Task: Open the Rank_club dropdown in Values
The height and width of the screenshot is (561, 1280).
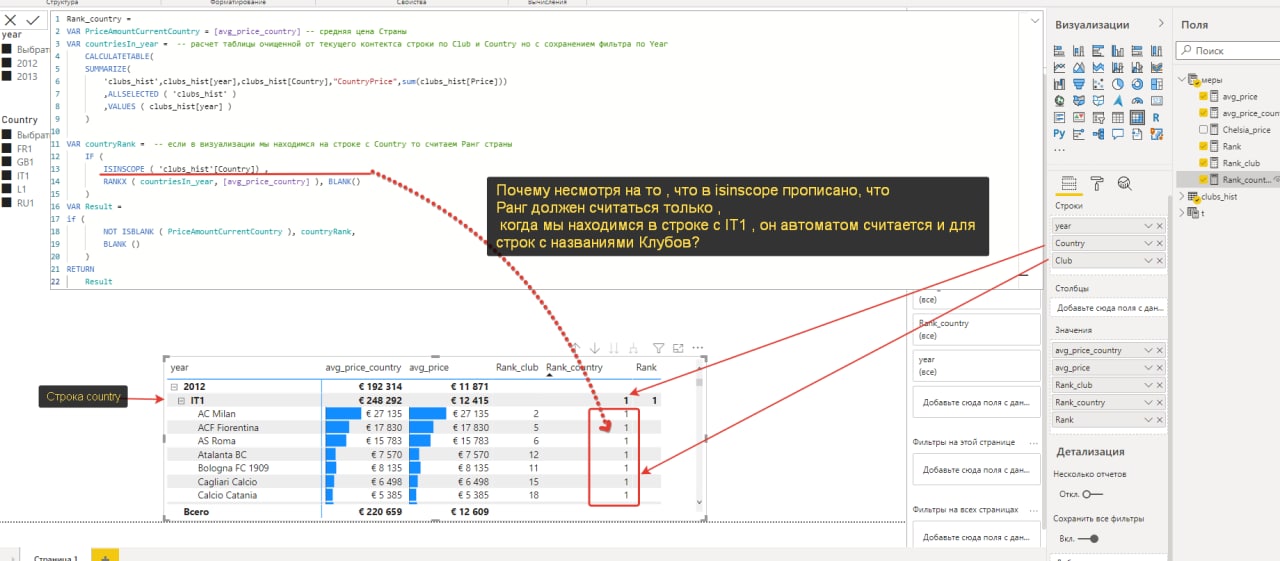Action: tap(1148, 385)
